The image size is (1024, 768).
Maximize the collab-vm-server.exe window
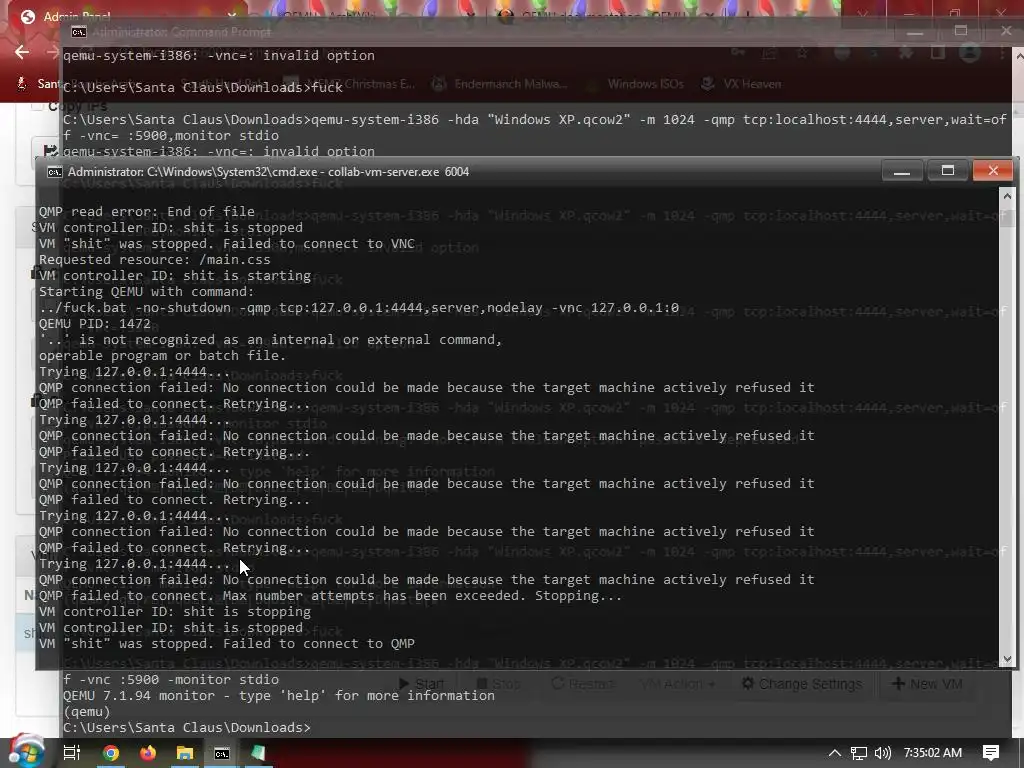[x=948, y=171]
